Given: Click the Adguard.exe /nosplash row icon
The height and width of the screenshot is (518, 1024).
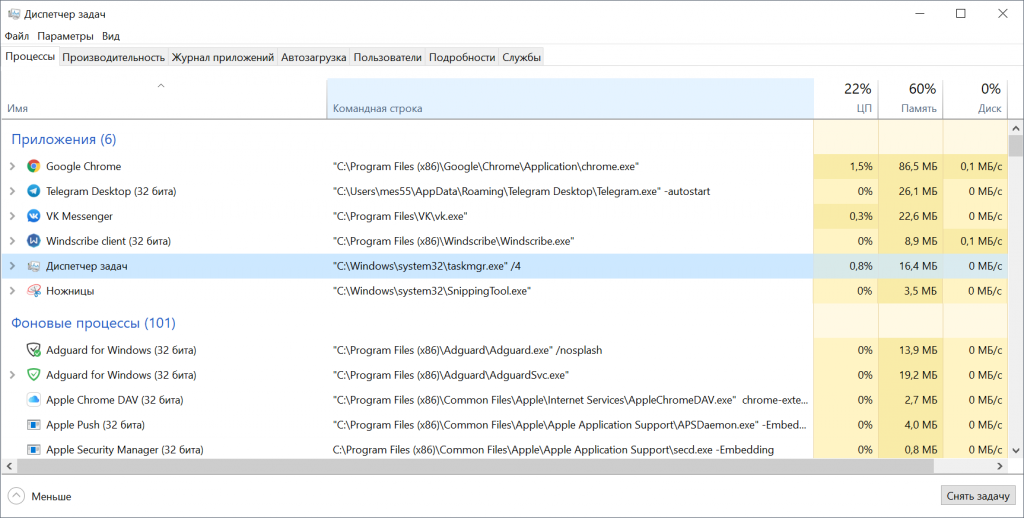Looking at the screenshot, I should 33,350.
